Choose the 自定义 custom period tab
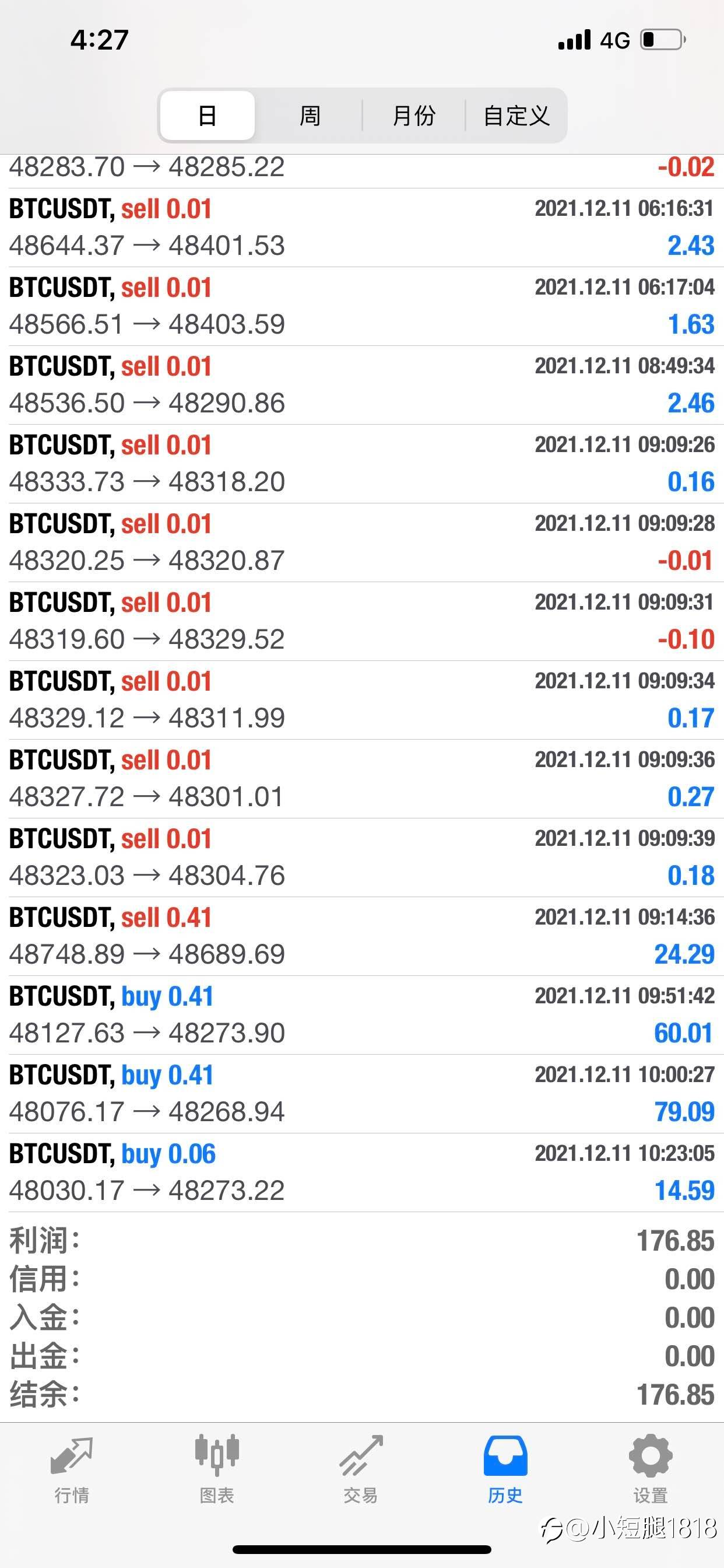This screenshot has width=724, height=1568. tap(516, 116)
